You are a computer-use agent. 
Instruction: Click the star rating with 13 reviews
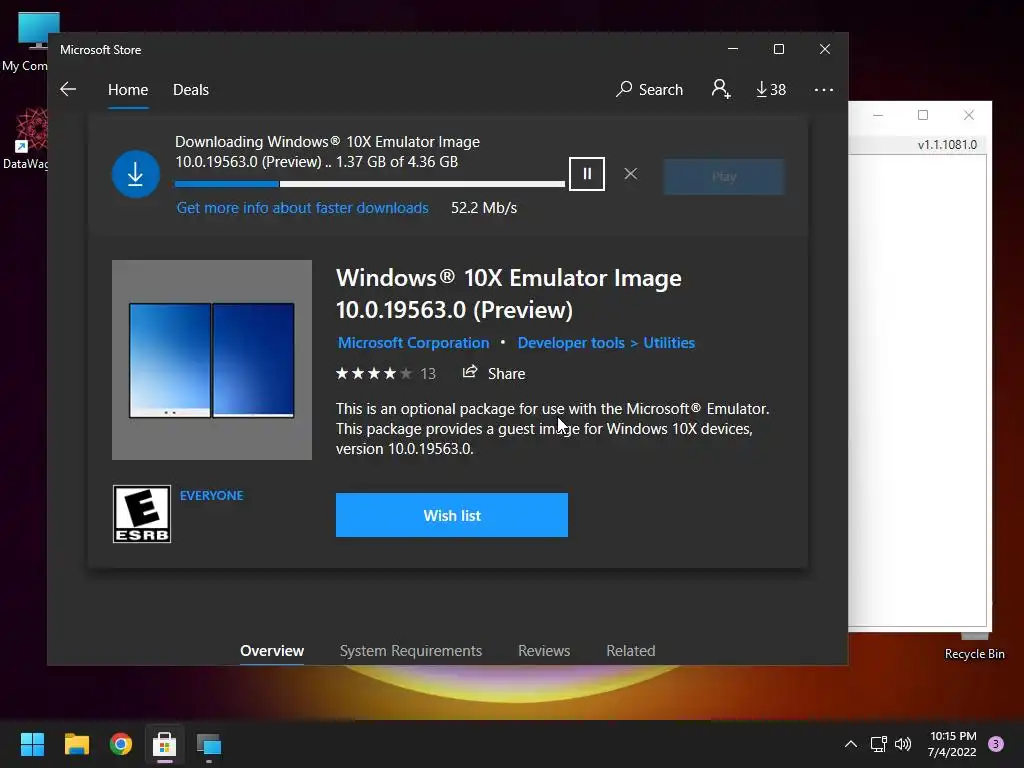pyautogui.click(x=385, y=374)
